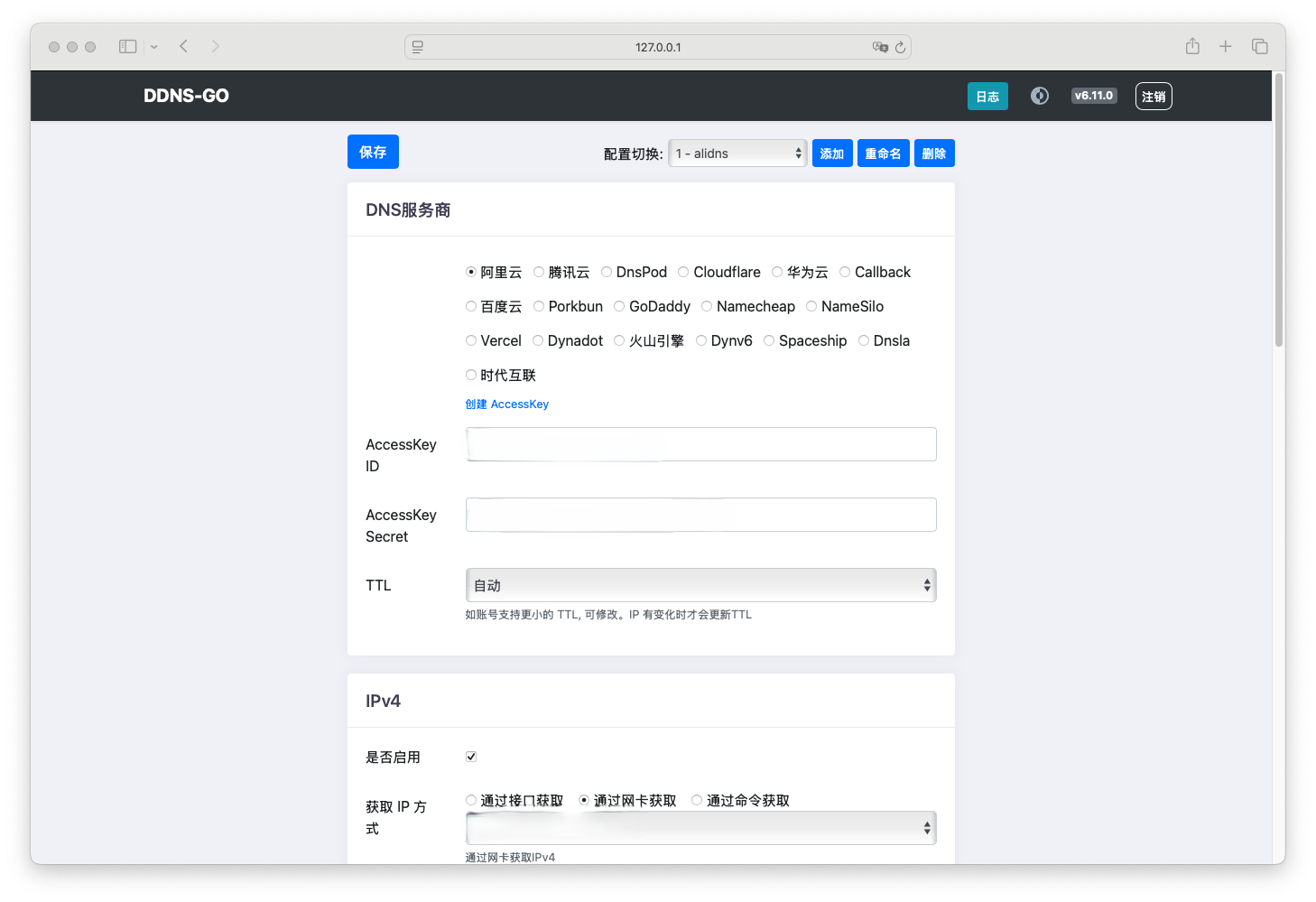1316x902 pixels.
Task: Select the 时代互联 radio button
Action: (471, 375)
